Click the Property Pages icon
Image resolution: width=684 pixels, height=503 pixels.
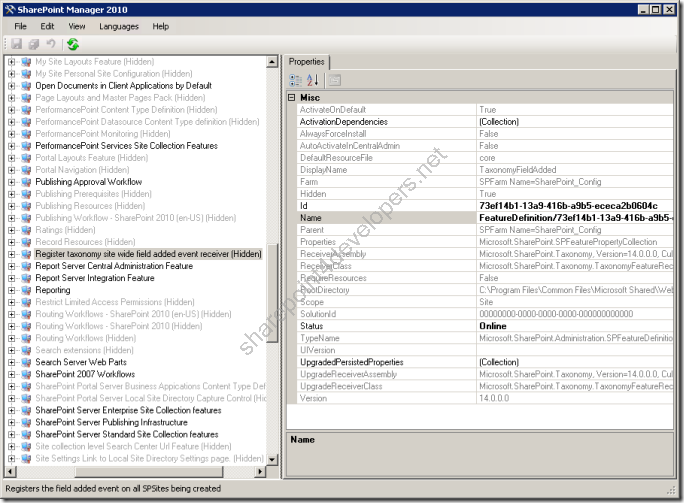point(335,80)
